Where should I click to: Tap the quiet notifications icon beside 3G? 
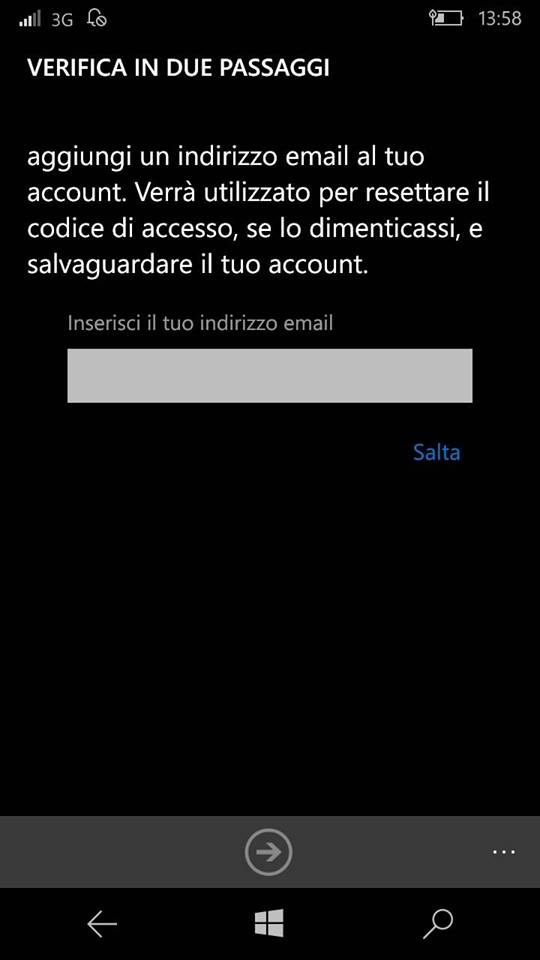[x=97, y=18]
